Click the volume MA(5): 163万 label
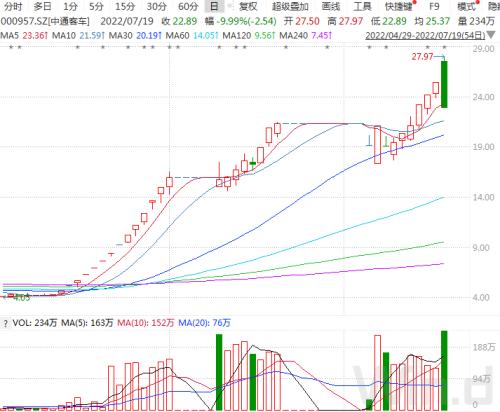 [87, 323]
